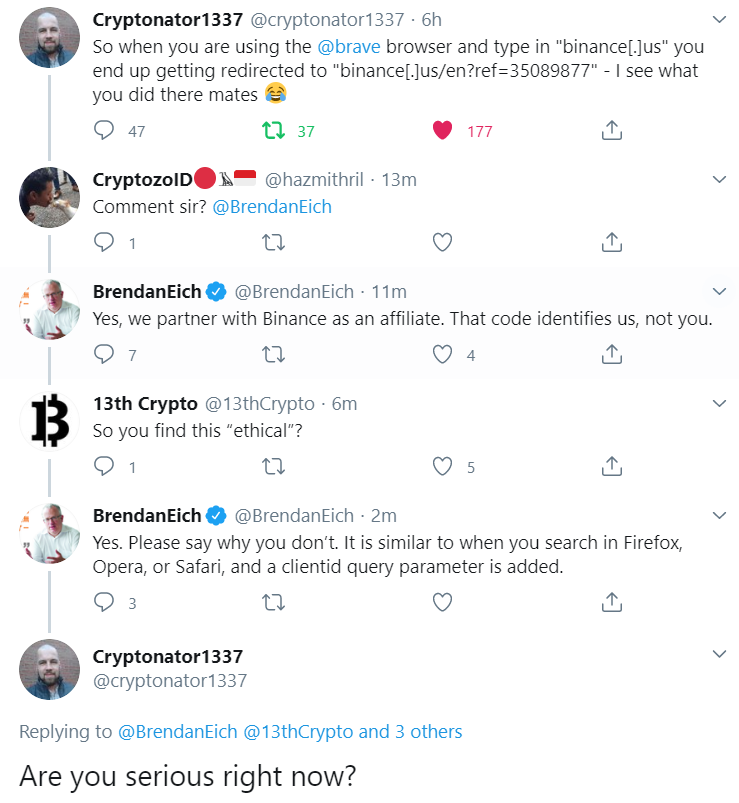Retweet 13th Crypto's tweet
Viewport: 739px width, 803px height.
(x=273, y=466)
